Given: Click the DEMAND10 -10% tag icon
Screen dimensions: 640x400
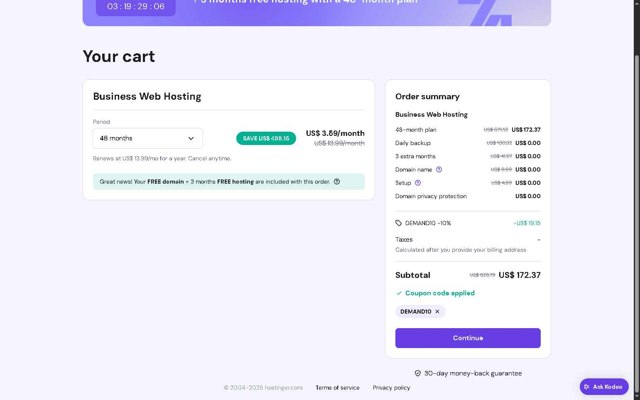Looking at the screenshot, I should click(x=399, y=223).
